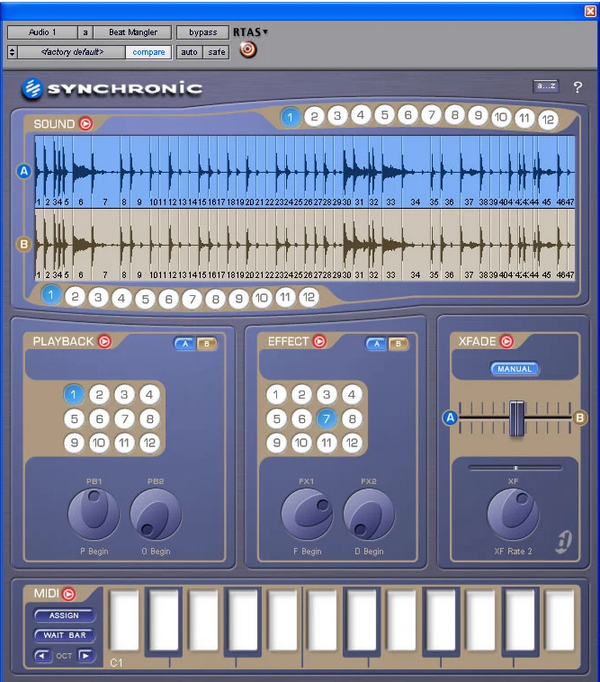Click the XFADE section red arrow icon

(506, 341)
